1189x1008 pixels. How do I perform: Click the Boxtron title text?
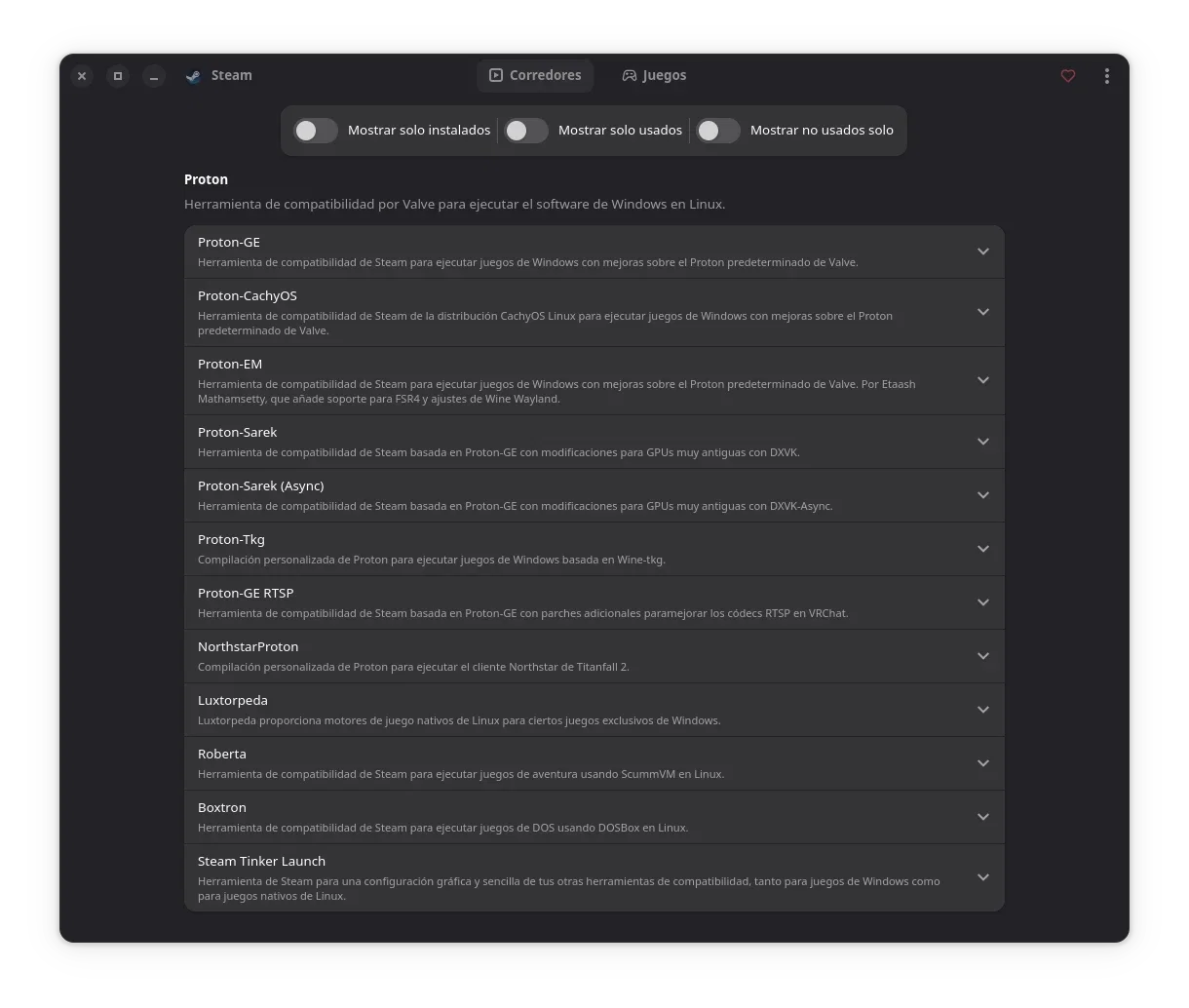[222, 807]
